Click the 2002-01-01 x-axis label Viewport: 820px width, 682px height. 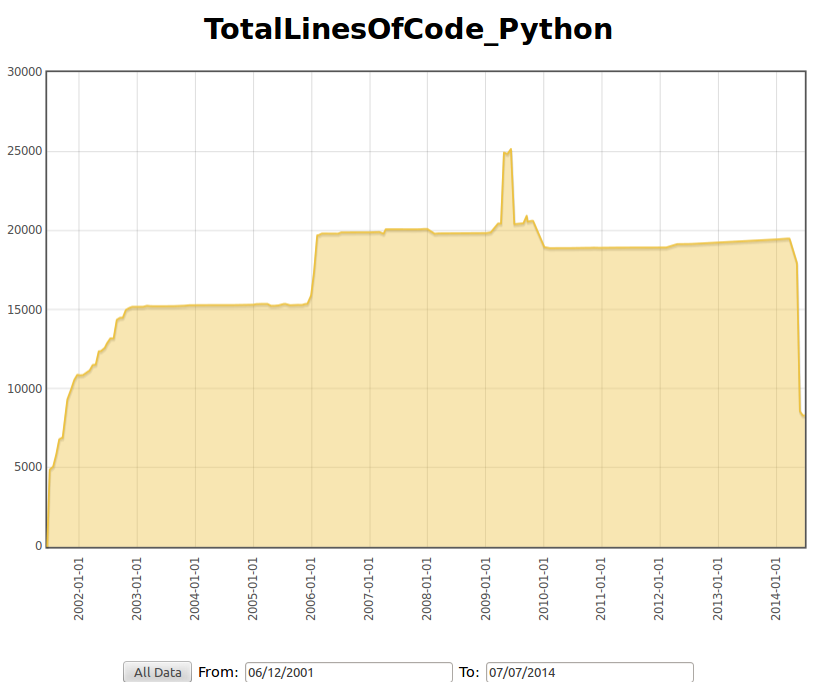pyautogui.click(x=78, y=590)
